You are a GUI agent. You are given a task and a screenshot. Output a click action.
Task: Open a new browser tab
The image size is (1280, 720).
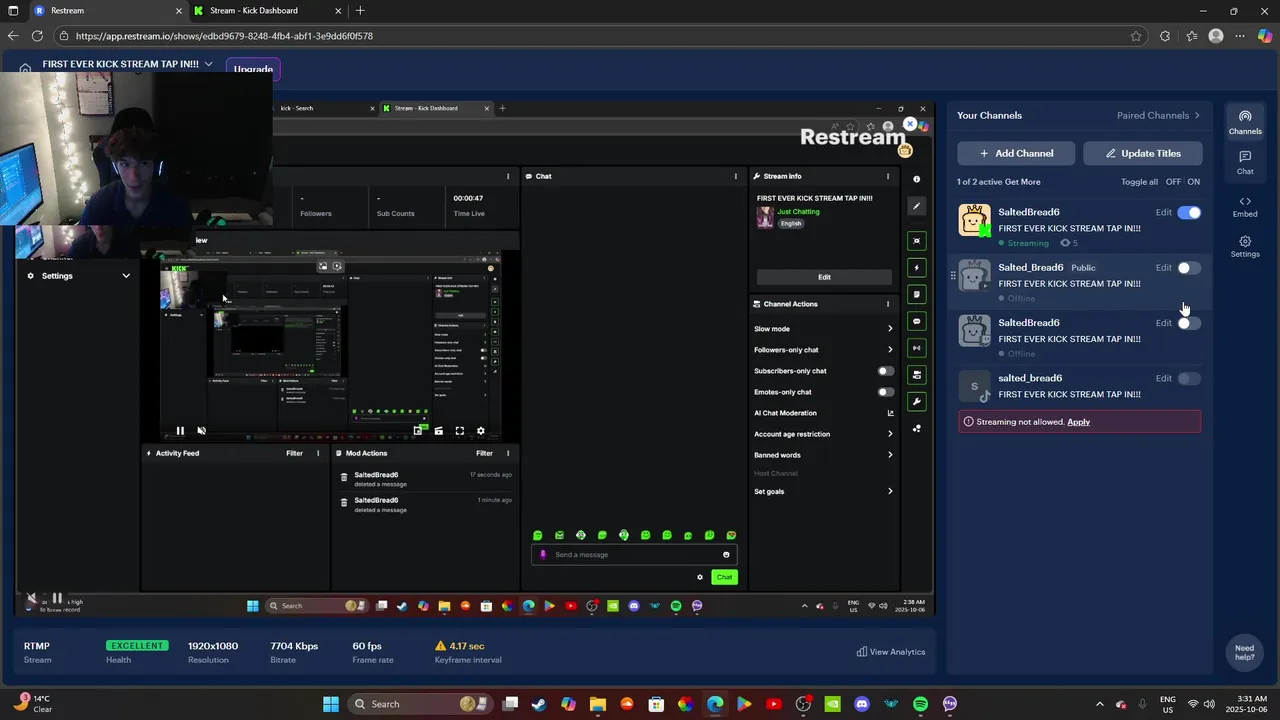click(x=360, y=11)
